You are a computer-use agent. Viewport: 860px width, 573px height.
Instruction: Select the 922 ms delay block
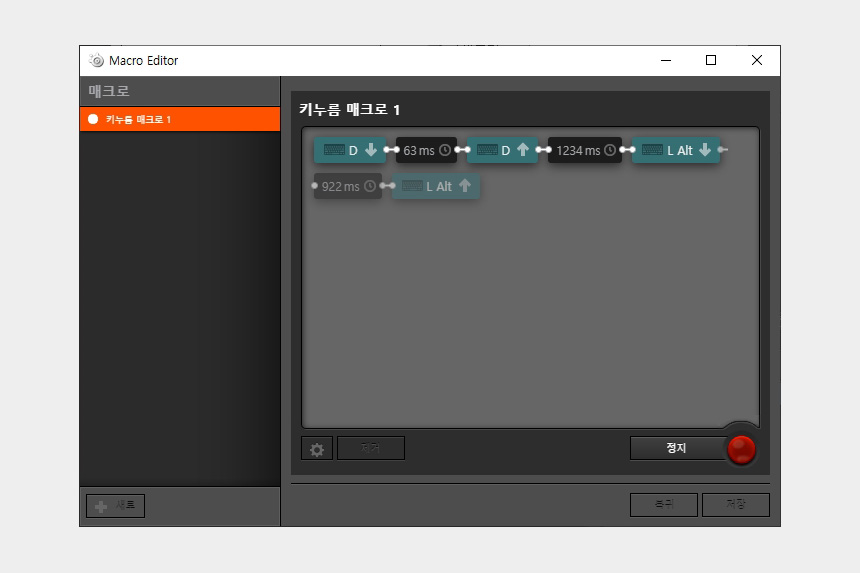coord(348,186)
